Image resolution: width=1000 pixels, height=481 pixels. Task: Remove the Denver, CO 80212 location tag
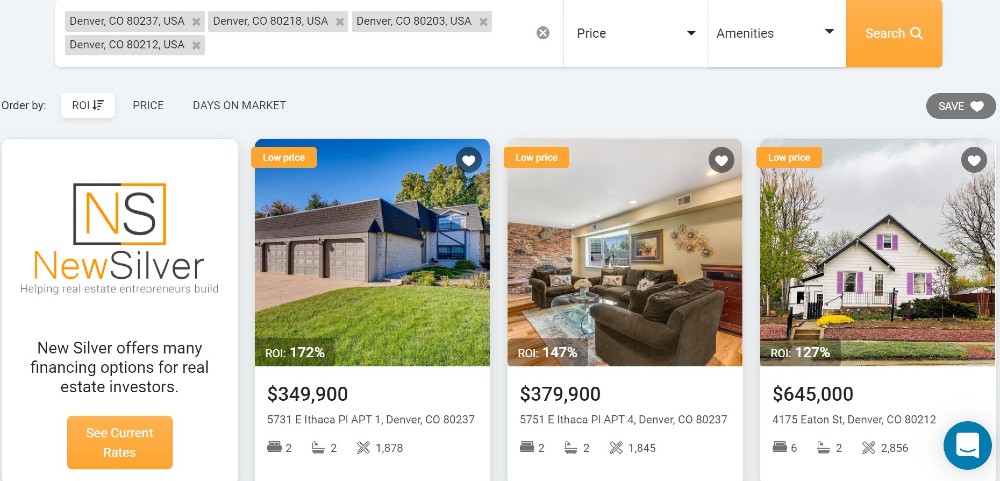[x=196, y=45]
